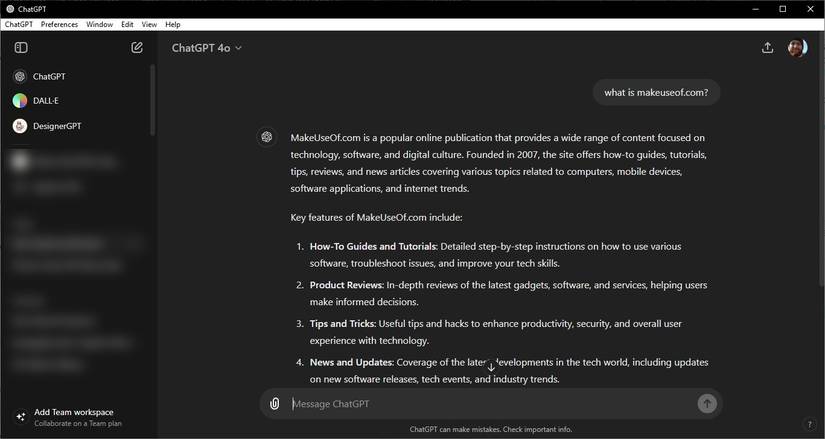Open the Preferences menu
This screenshot has height=439, width=825.
59,24
